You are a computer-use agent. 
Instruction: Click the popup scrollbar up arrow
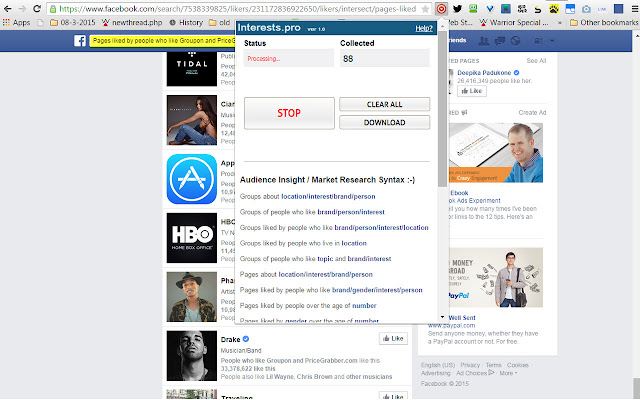(442, 26)
